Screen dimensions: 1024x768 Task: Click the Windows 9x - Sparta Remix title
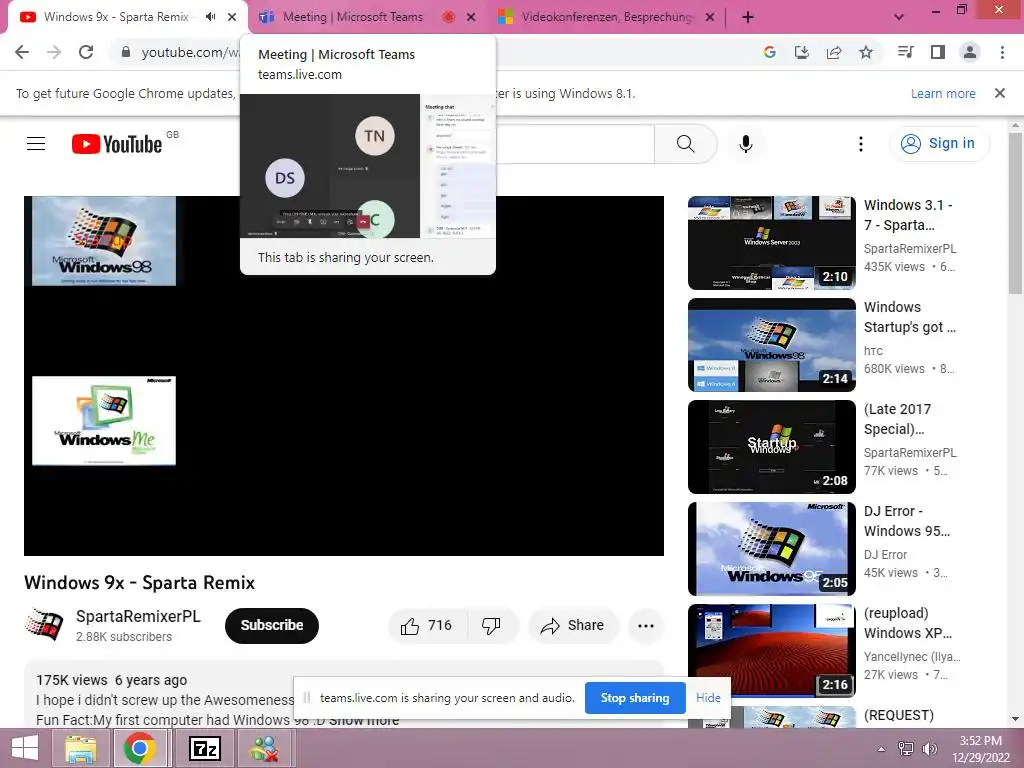coord(139,583)
